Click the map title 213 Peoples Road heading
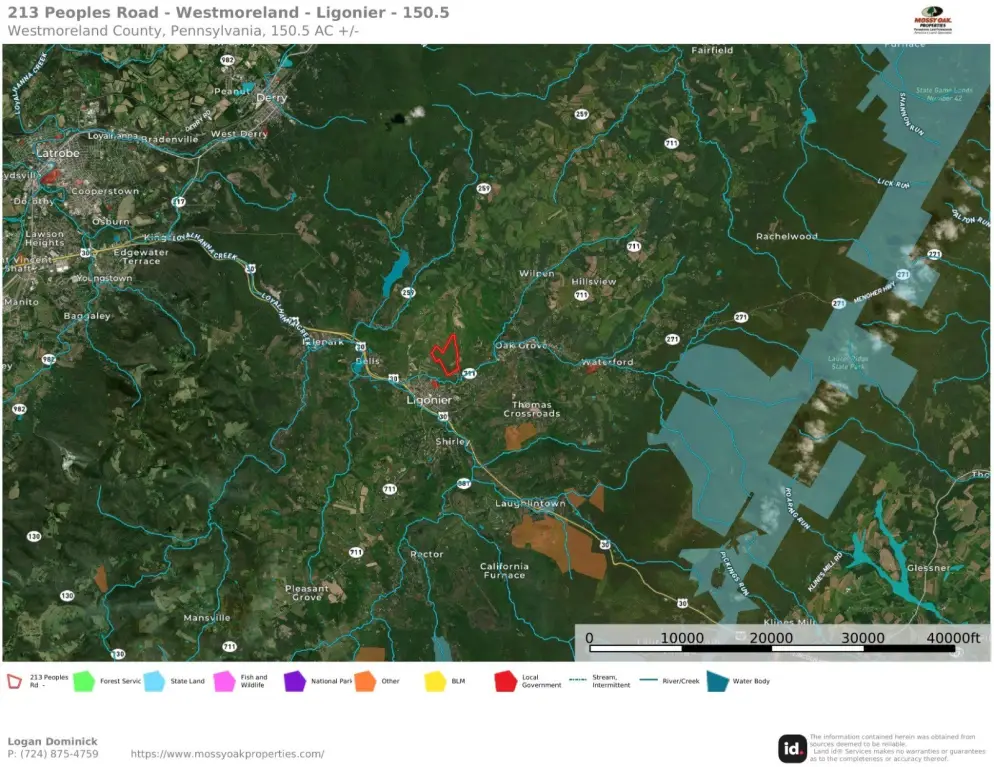994x767 pixels. tap(228, 13)
